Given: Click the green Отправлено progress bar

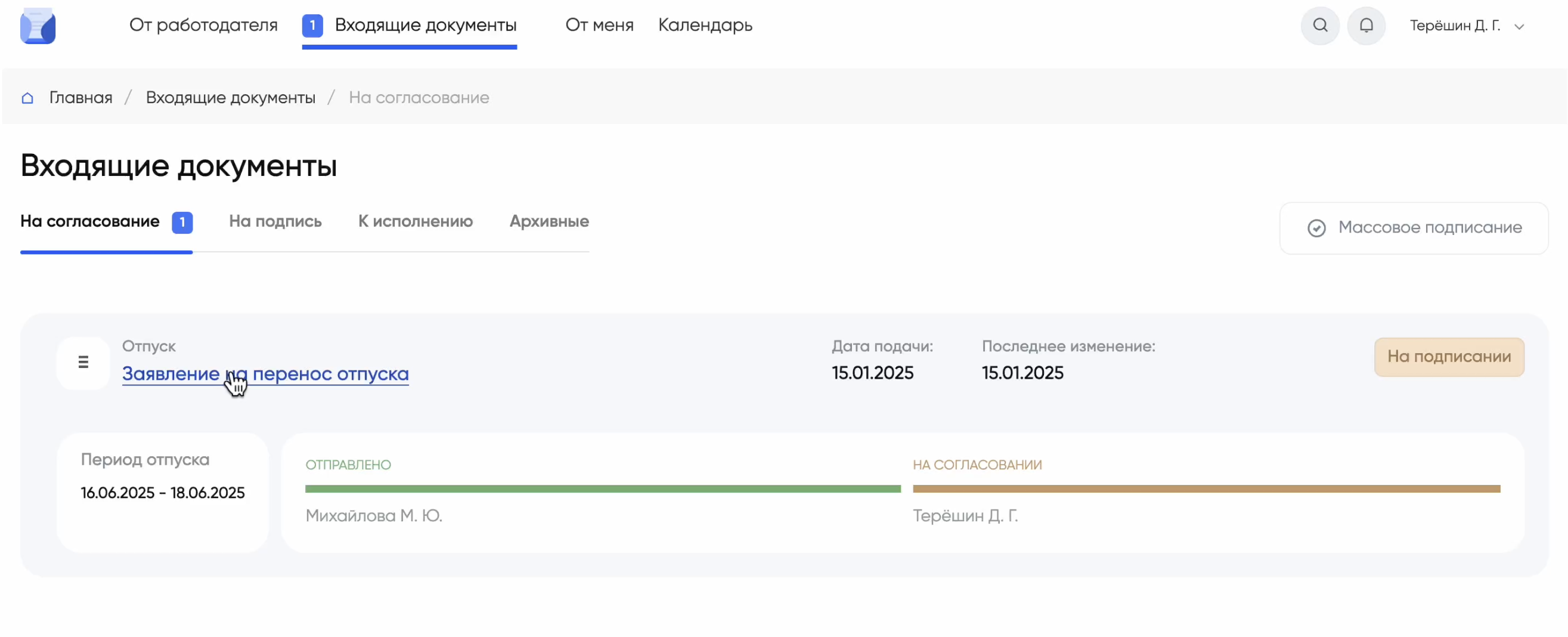Looking at the screenshot, I should click(x=603, y=488).
